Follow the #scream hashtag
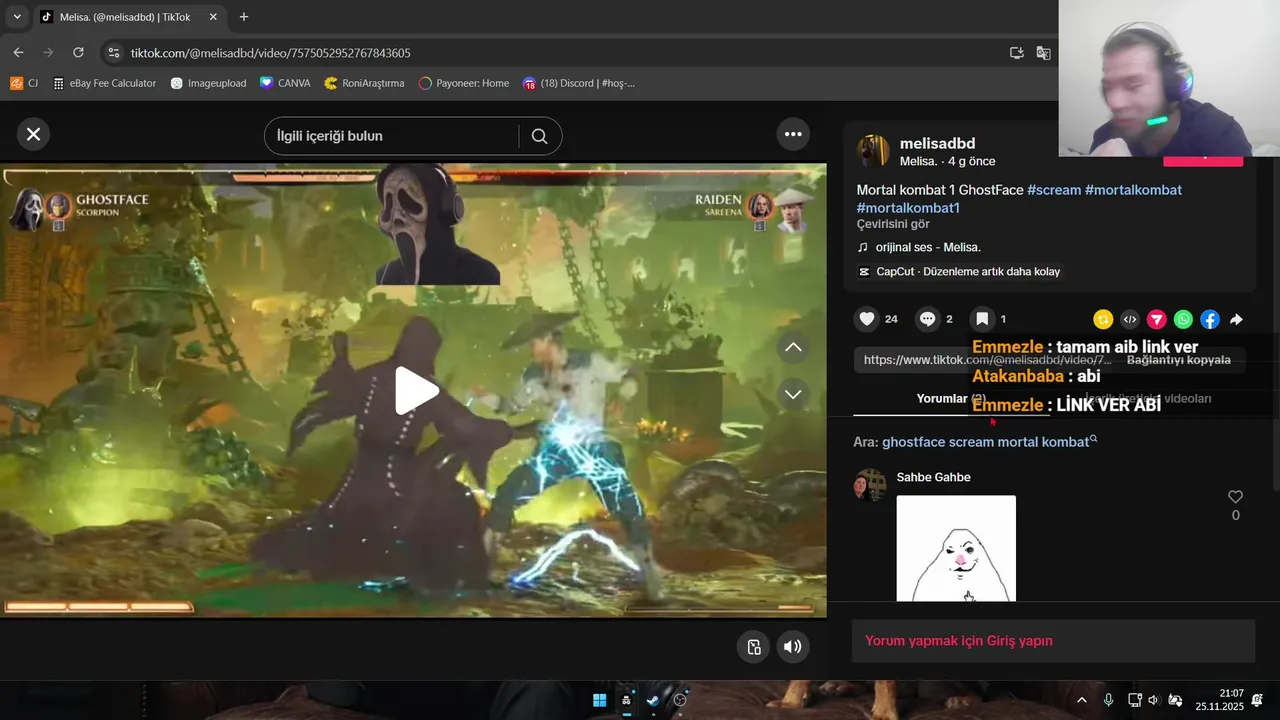 coord(1054,190)
